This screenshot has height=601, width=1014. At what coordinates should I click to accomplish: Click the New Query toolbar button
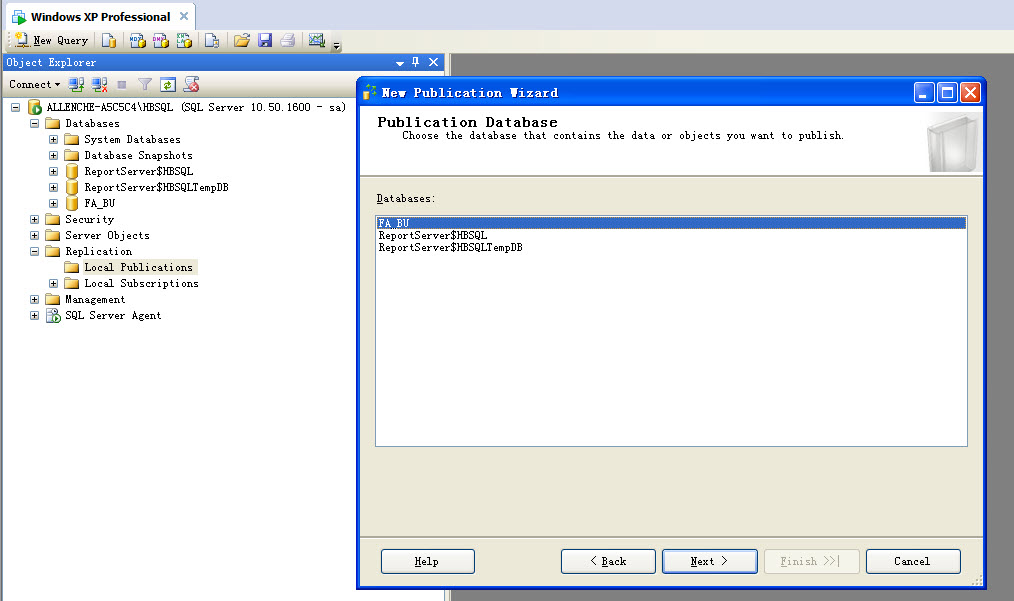(x=51, y=40)
